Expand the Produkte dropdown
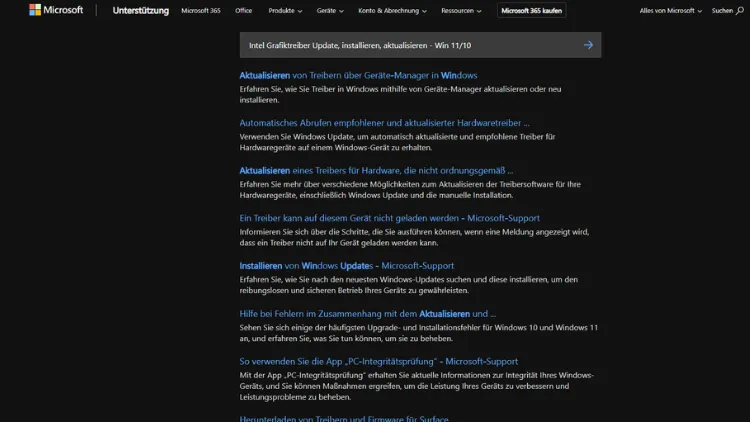This screenshot has height=422, width=750. tap(285, 11)
